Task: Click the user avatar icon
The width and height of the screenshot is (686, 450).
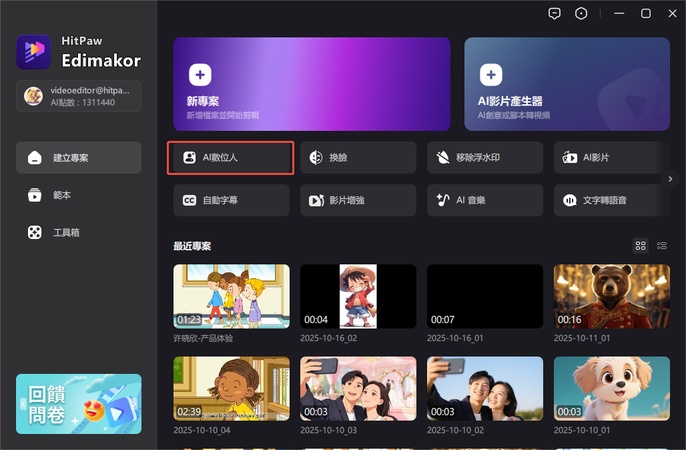Action: (33, 96)
